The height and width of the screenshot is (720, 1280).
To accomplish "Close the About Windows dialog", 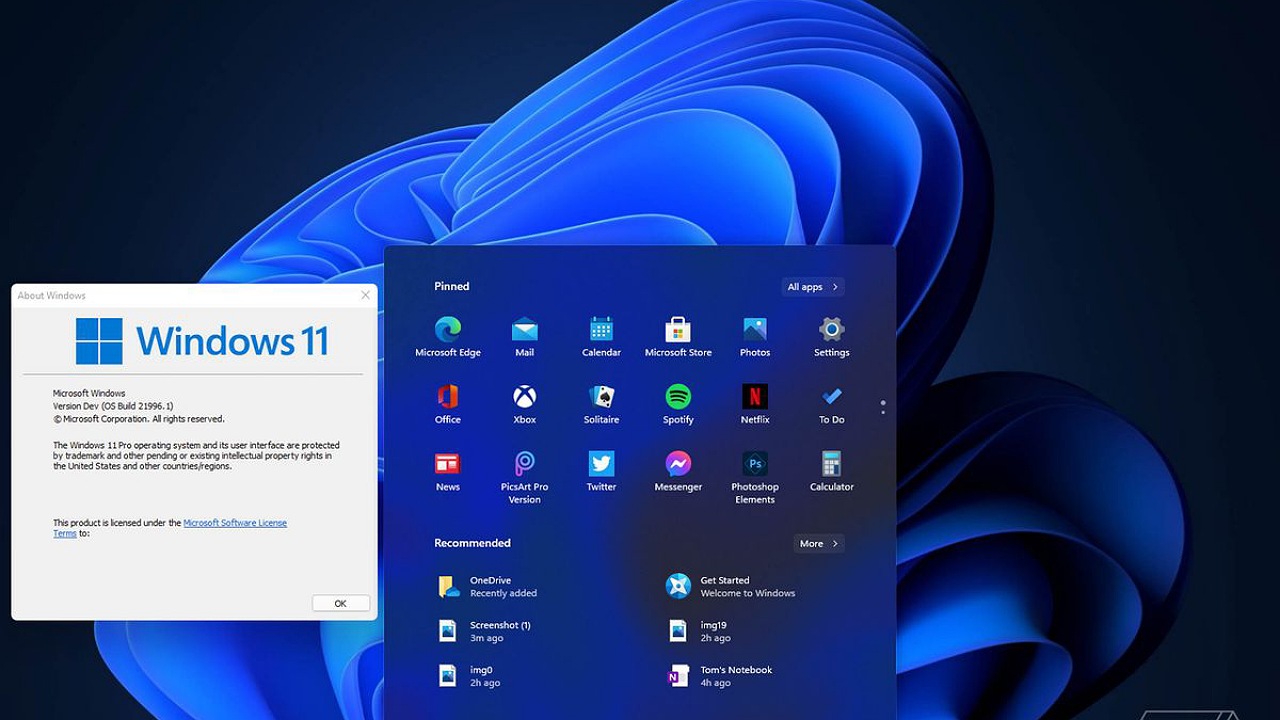I will [365, 295].
